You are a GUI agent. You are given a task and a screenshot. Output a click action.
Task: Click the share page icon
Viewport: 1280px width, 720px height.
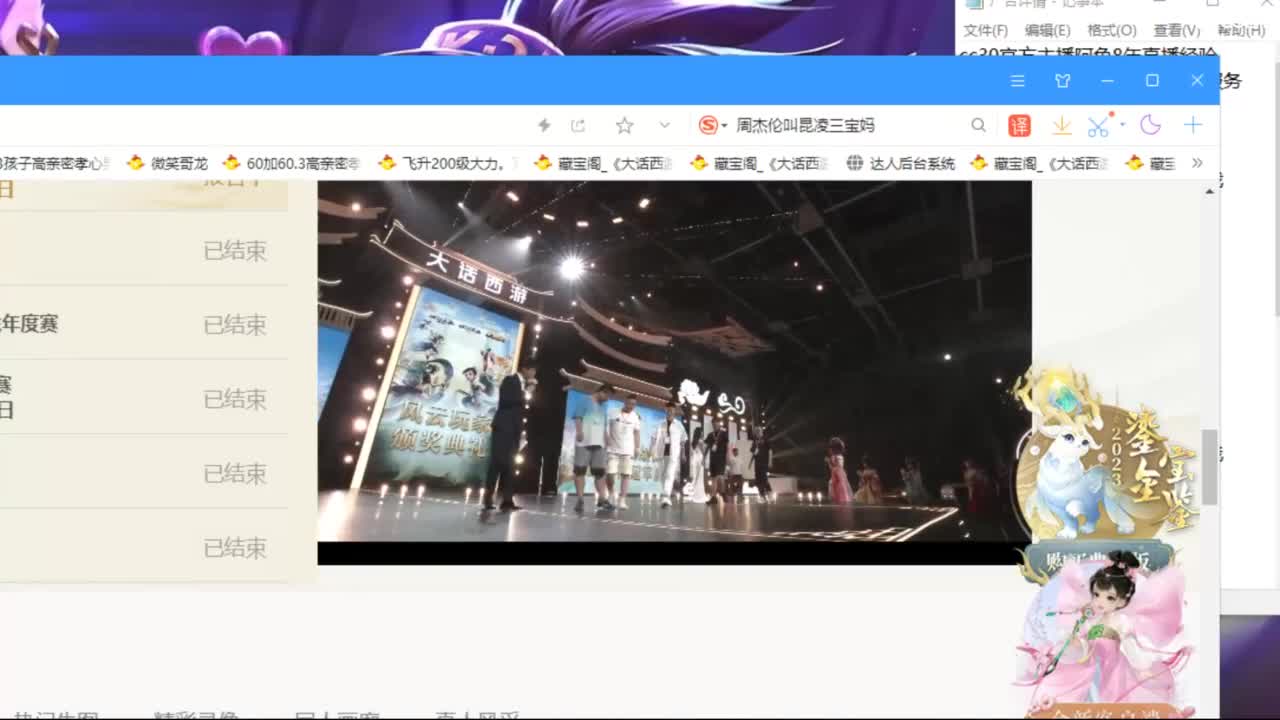(578, 125)
